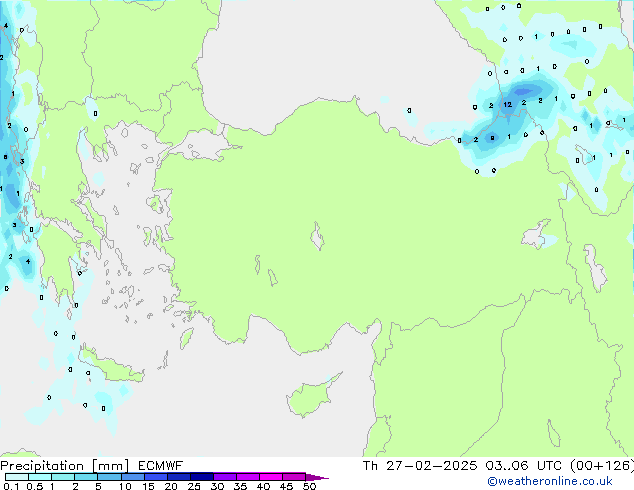Click legend swatch between 0.1 and 0.5
Viewport: 634px width, 490px height.
pyautogui.click(x=17, y=477)
